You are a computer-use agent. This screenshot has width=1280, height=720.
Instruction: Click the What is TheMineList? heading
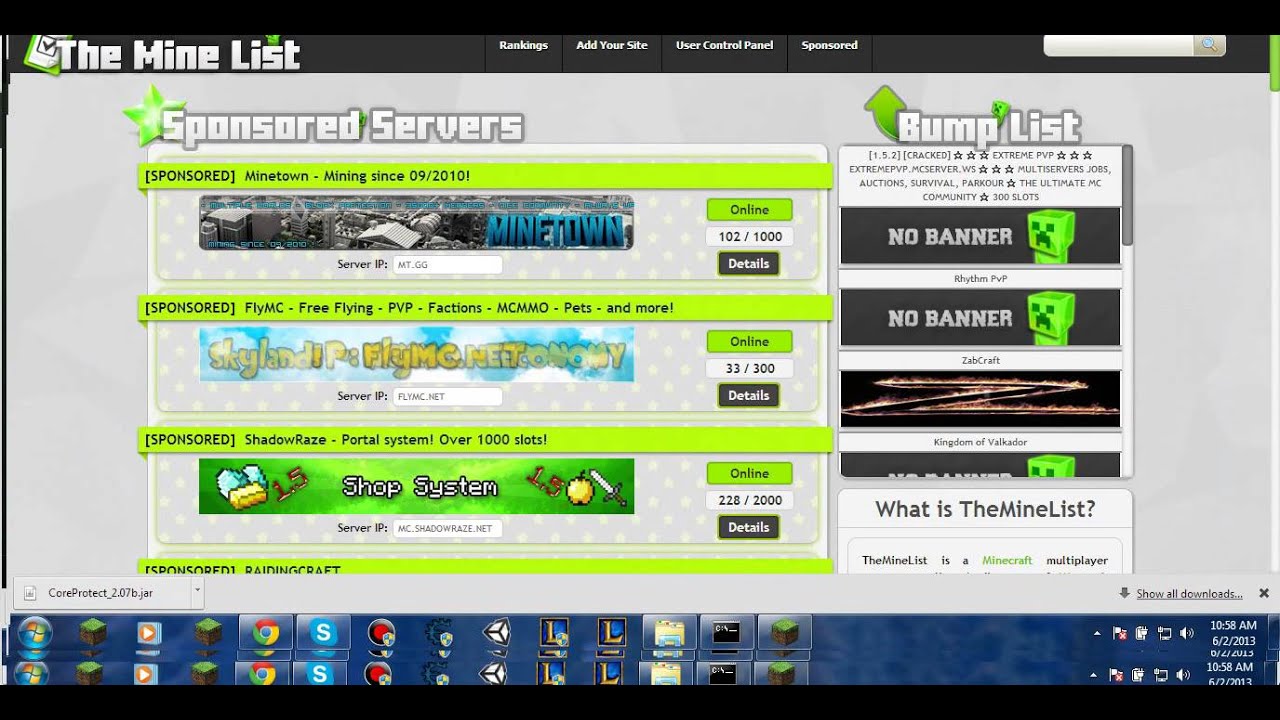(x=985, y=509)
